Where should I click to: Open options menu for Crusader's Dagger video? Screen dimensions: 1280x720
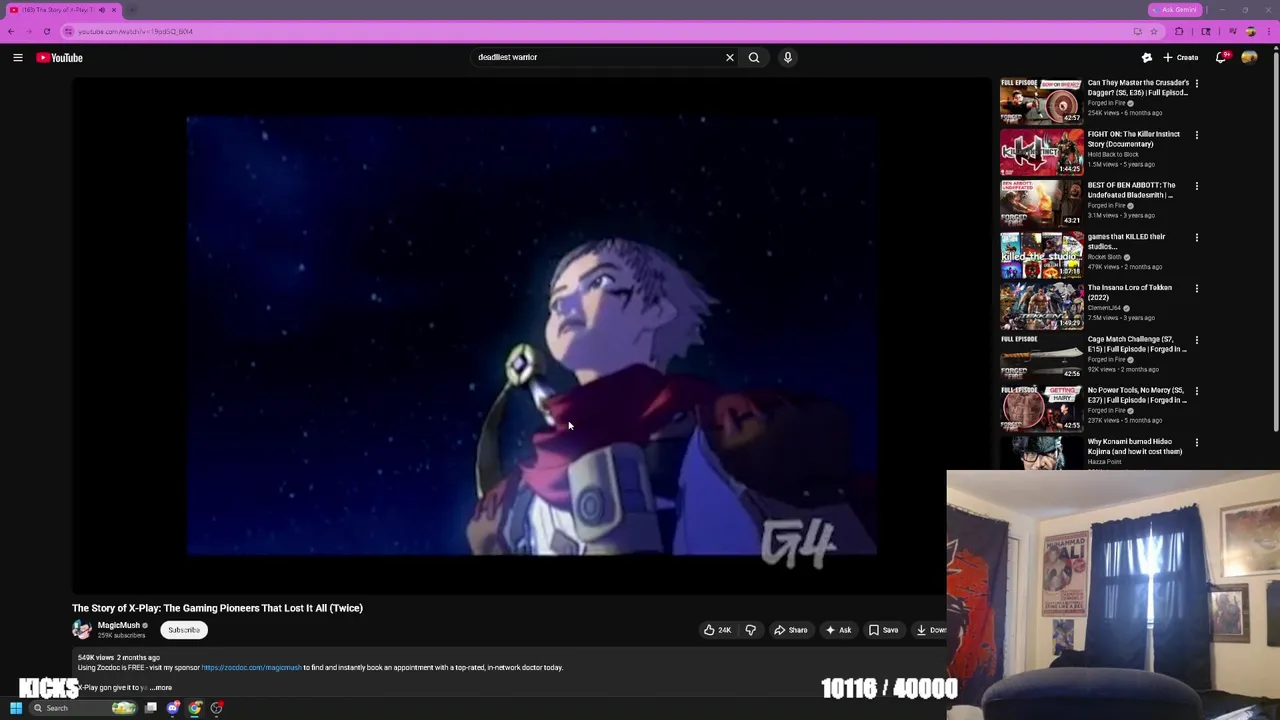pos(1197,84)
